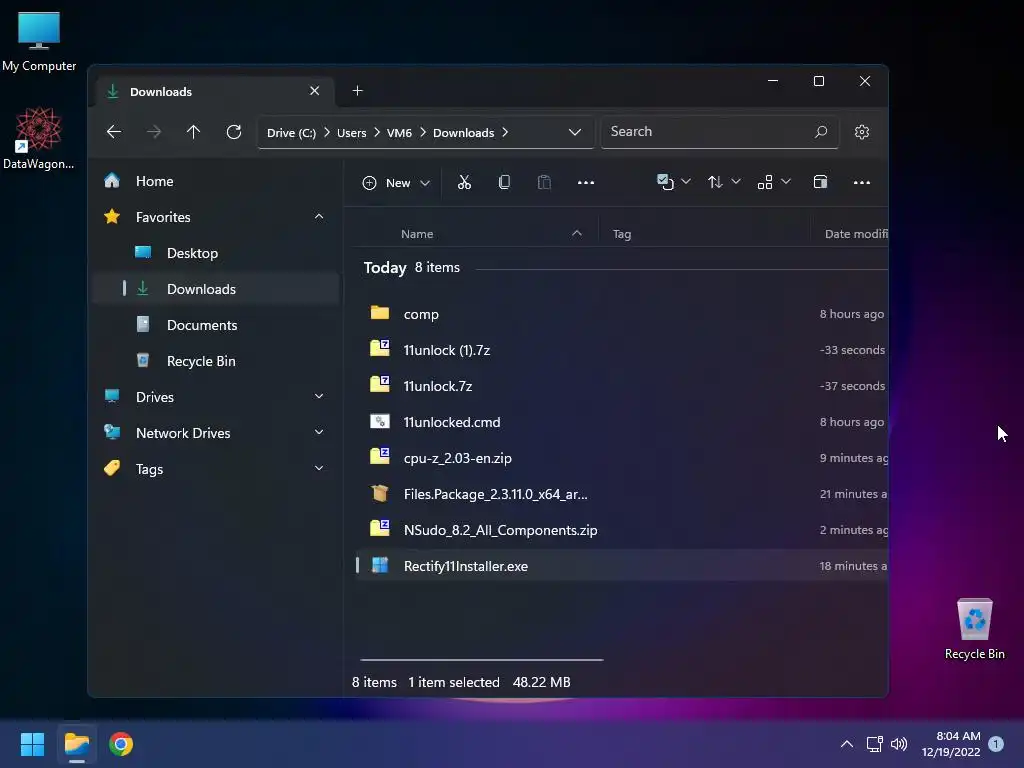Select cpu-z_2.03-en.zip file

tap(620, 458)
